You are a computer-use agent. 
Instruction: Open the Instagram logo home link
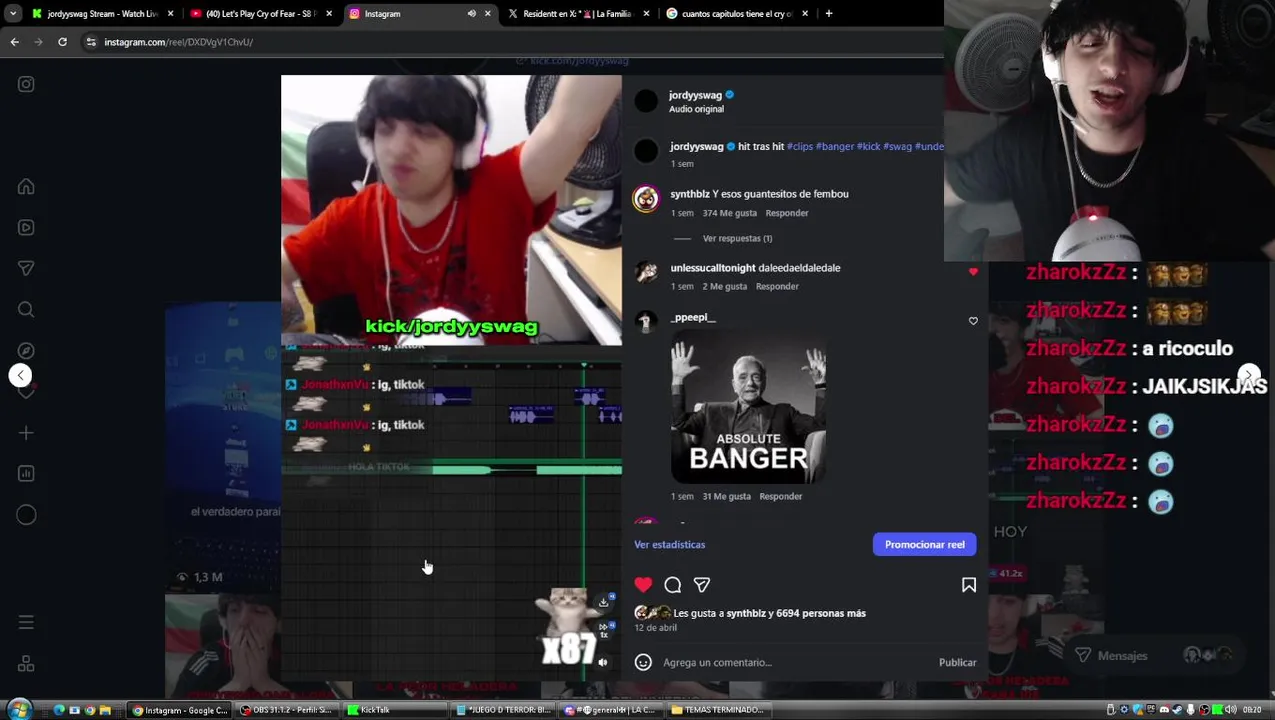tap(26, 85)
